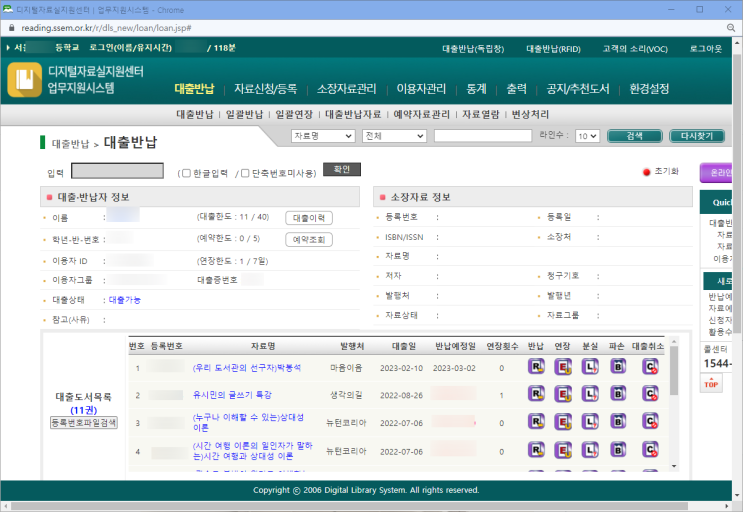Click the 파손 (damaged) icon for book 4
The width and height of the screenshot is (743, 512).
[x=618, y=452]
